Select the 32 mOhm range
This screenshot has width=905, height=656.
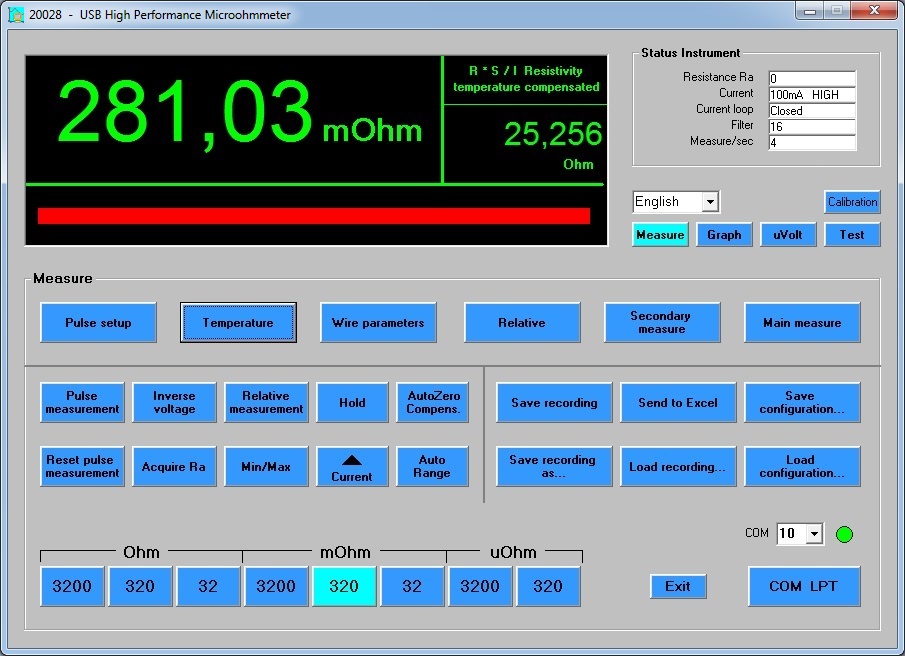[412, 587]
